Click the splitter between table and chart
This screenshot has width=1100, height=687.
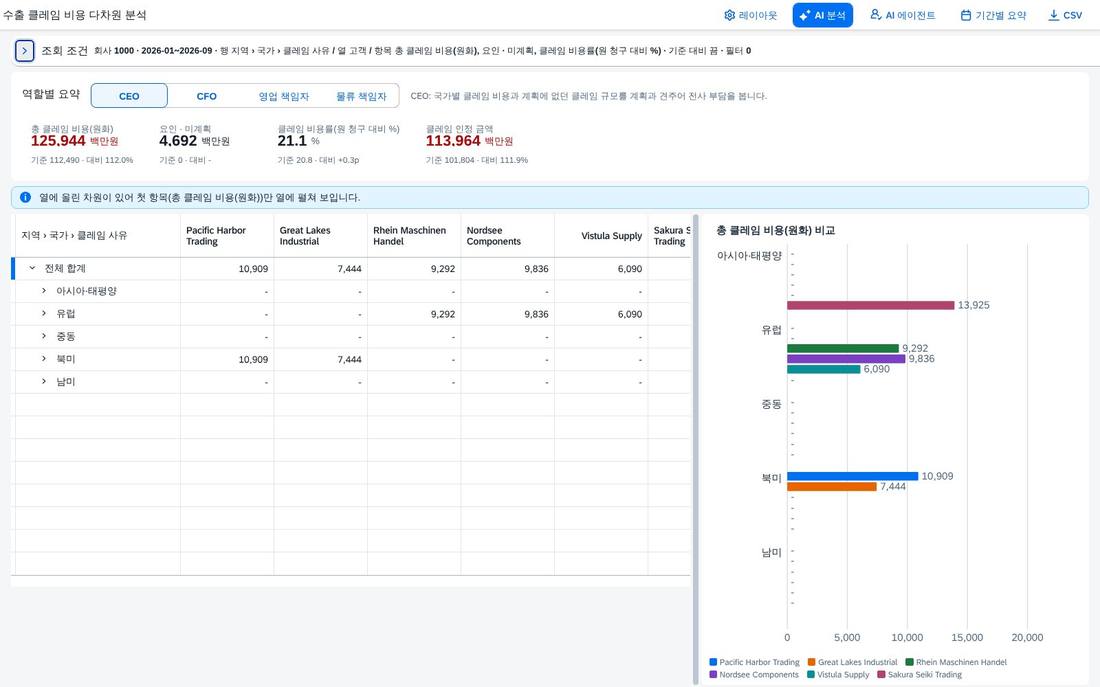(695, 449)
